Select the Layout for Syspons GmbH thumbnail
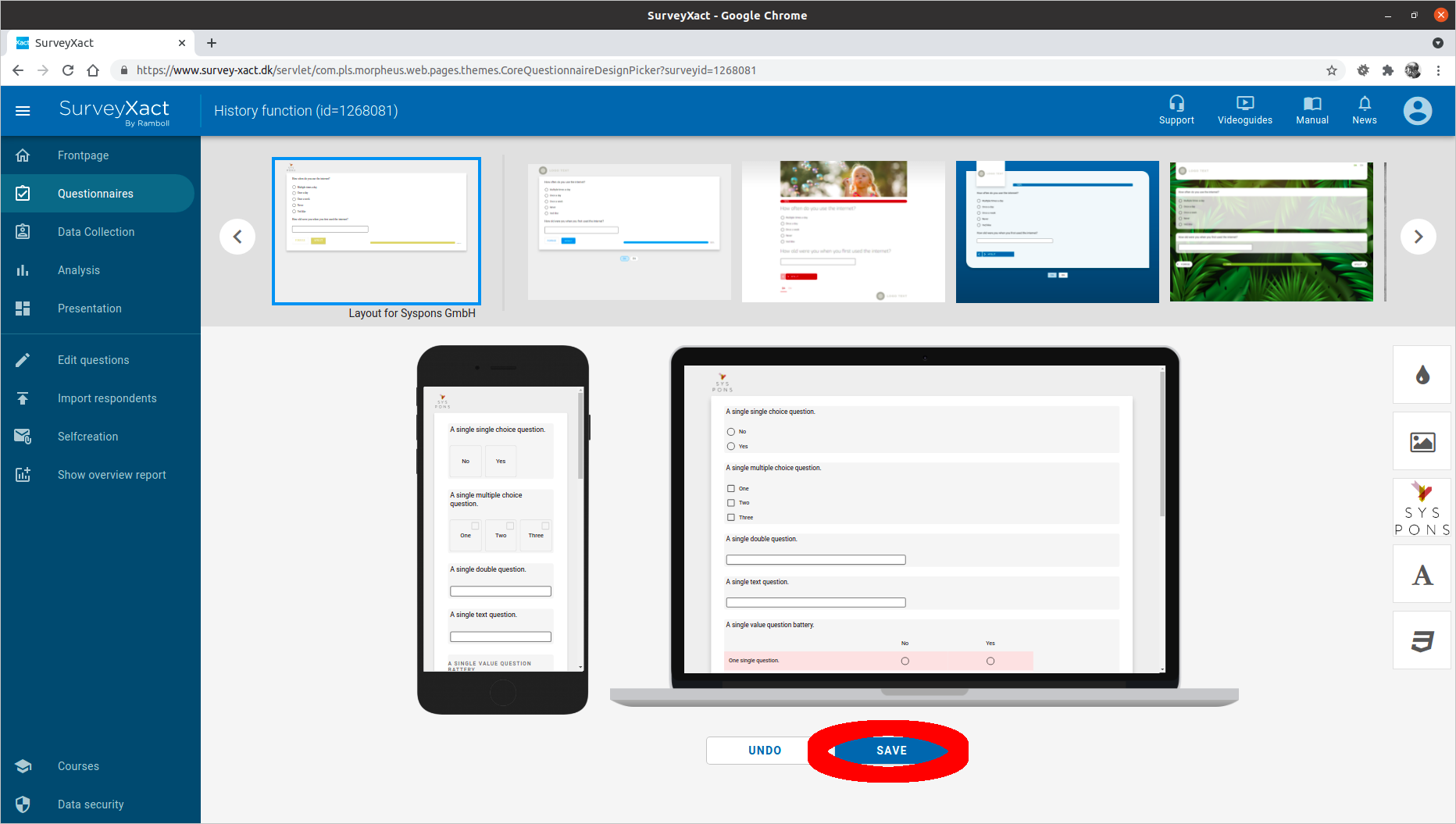This screenshot has height=824, width=1456. pyautogui.click(x=376, y=231)
